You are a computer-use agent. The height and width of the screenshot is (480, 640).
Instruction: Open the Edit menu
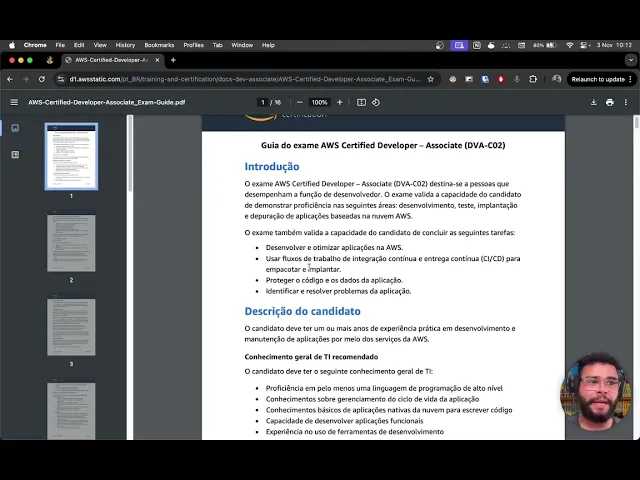[x=79, y=45]
